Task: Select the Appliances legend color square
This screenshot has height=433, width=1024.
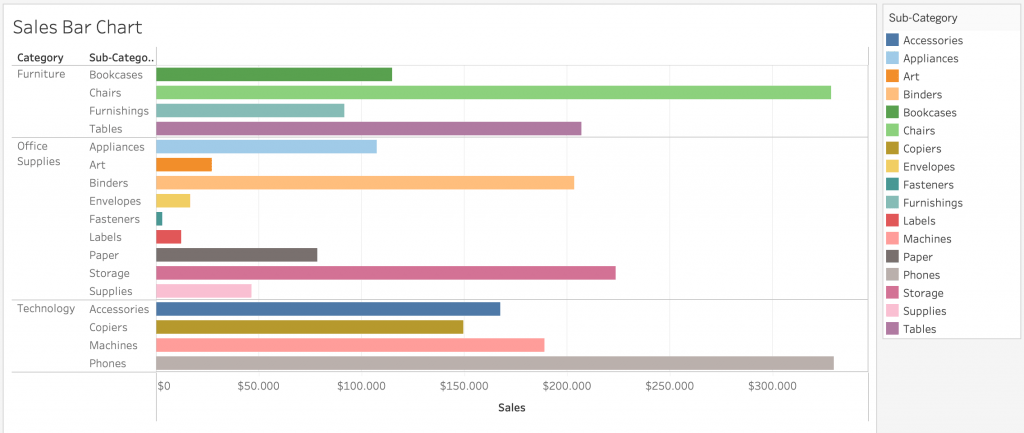Action: point(892,58)
